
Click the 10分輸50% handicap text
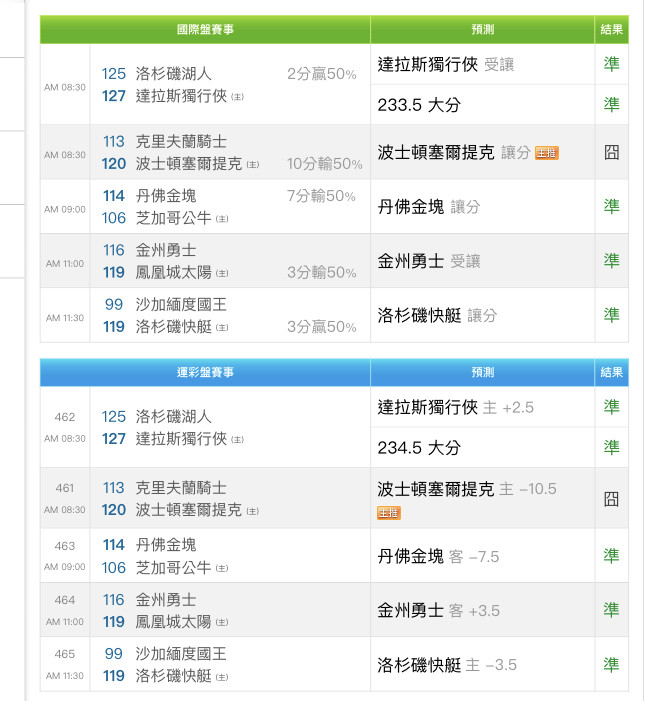[325, 164]
